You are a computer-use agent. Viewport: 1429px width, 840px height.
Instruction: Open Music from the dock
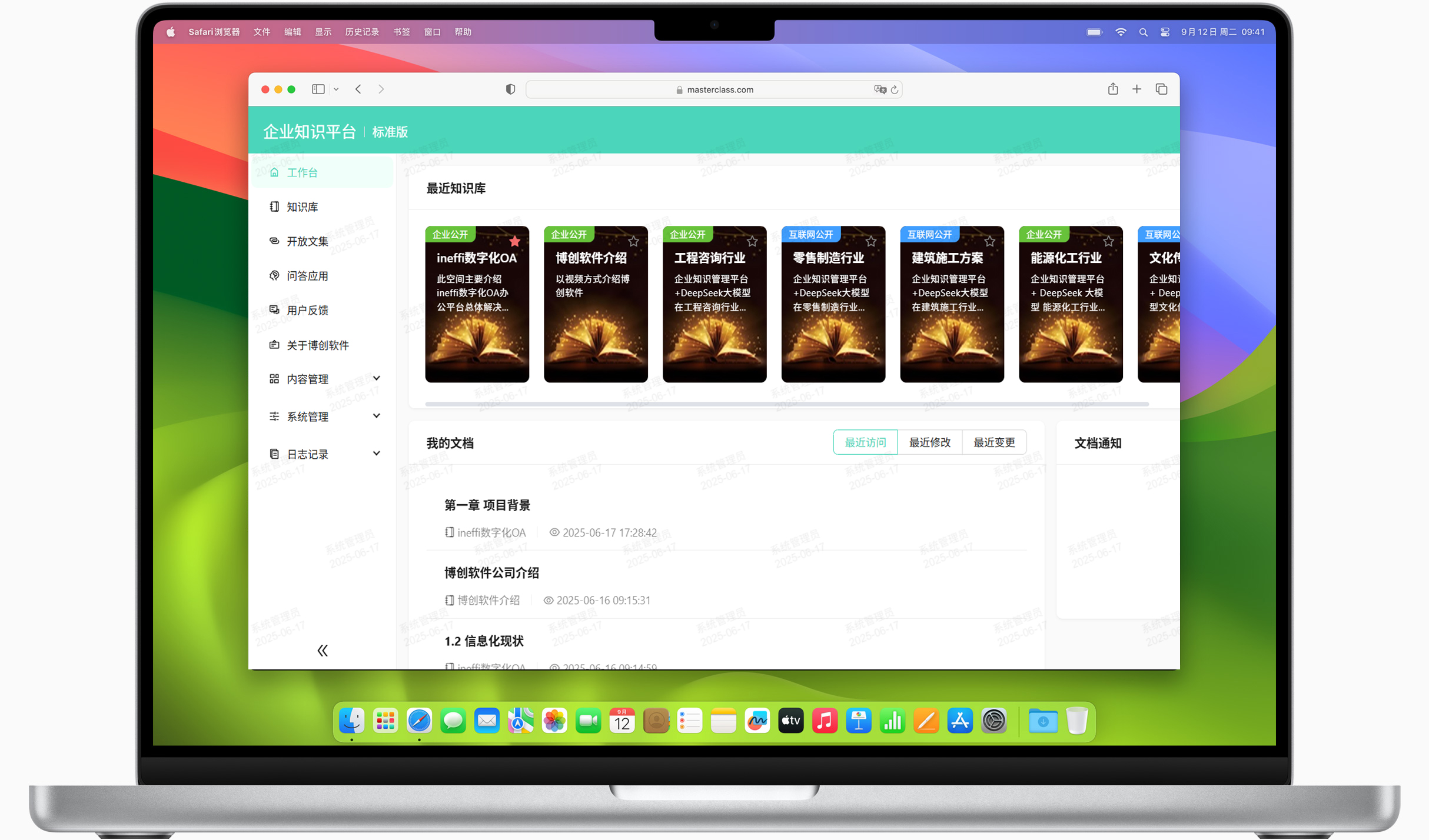pyautogui.click(x=825, y=721)
